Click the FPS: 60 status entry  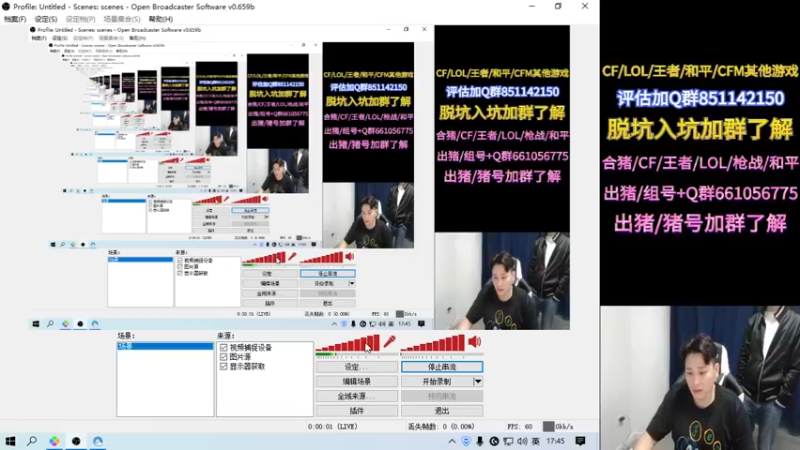click(x=519, y=427)
